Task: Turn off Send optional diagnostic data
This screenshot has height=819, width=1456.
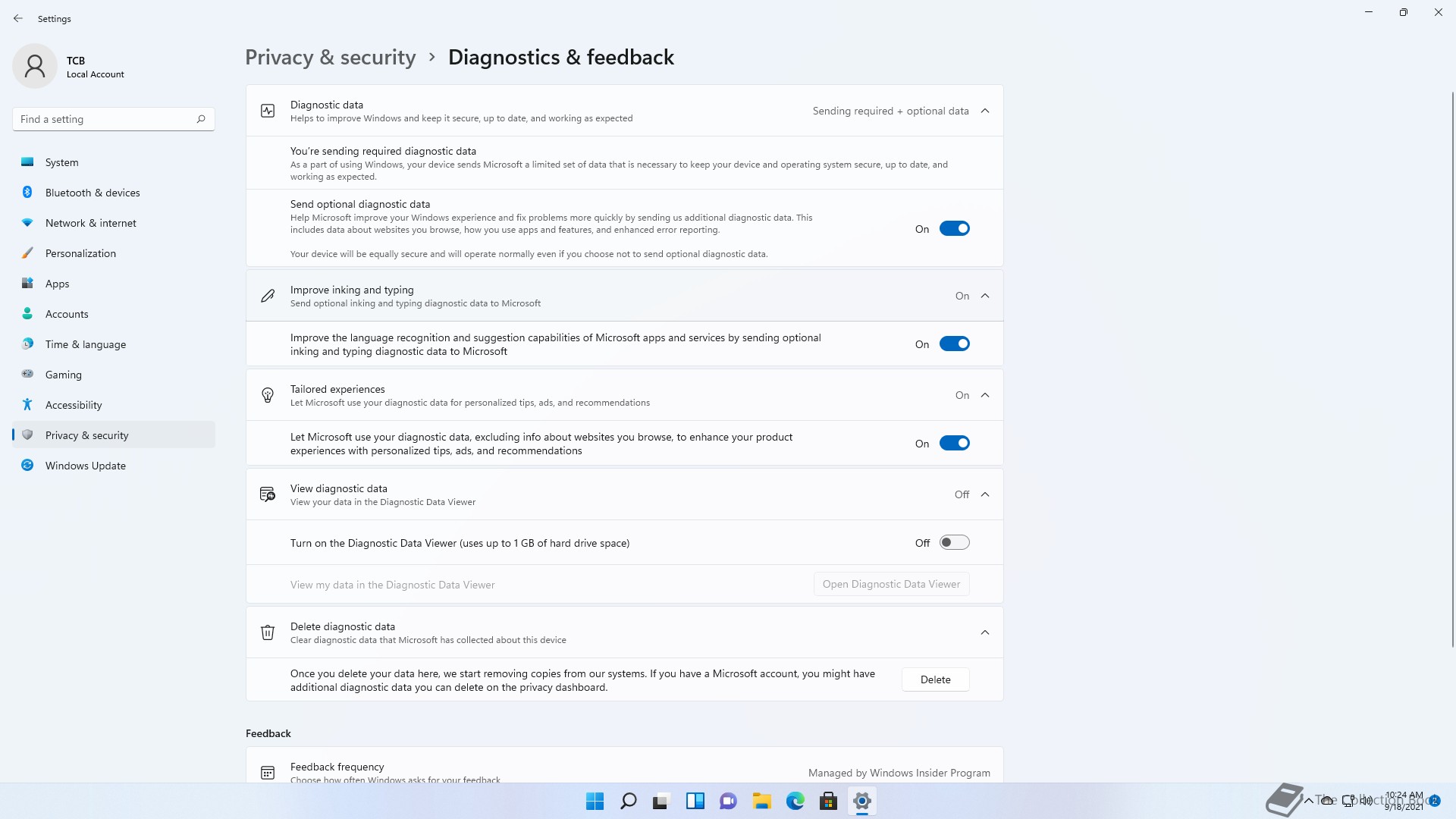Action: 954,228
